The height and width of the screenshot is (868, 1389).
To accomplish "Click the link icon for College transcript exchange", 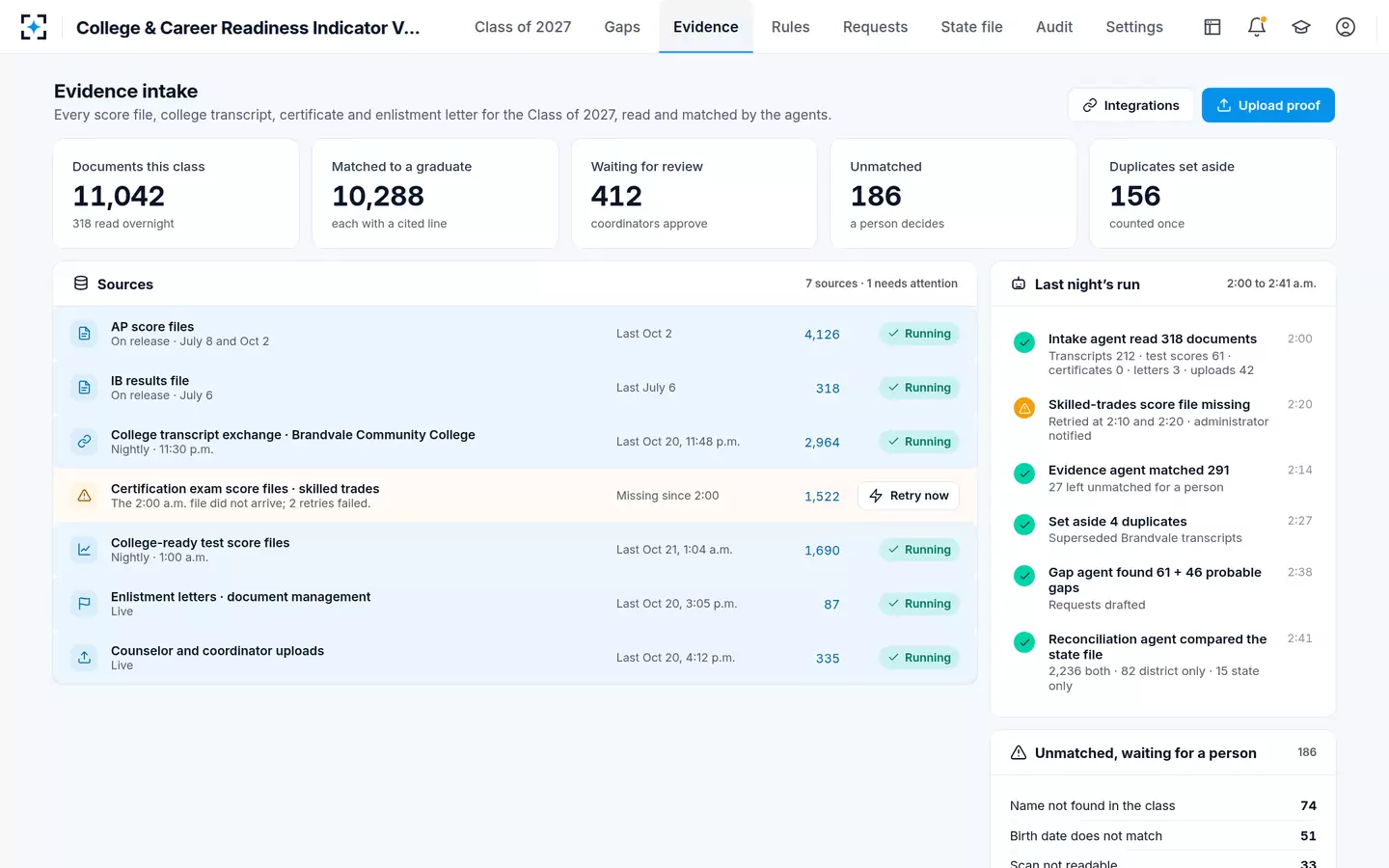I will pyautogui.click(x=85, y=442).
